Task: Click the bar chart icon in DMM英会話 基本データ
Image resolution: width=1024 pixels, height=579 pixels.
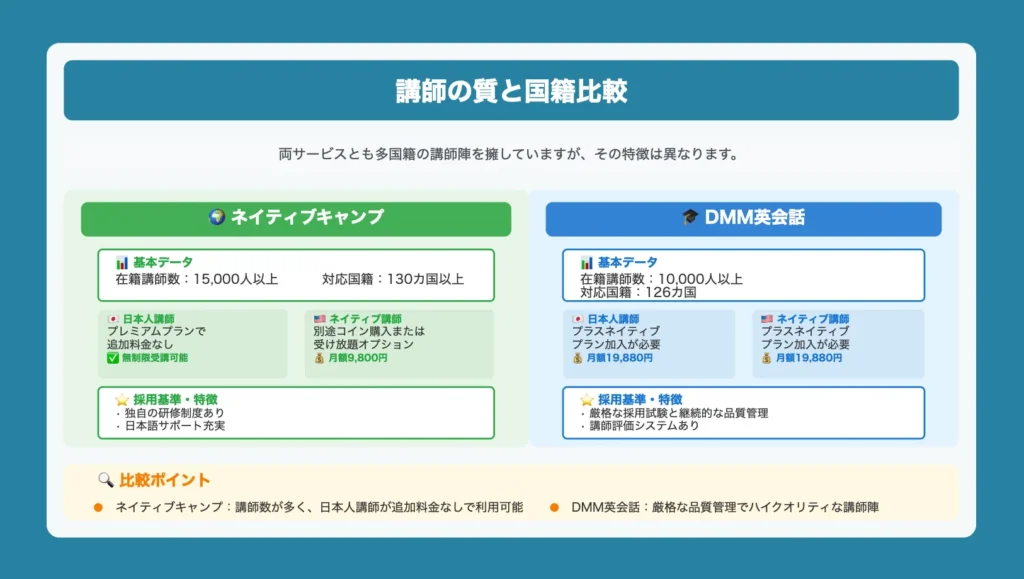Action: click(x=586, y=262)
